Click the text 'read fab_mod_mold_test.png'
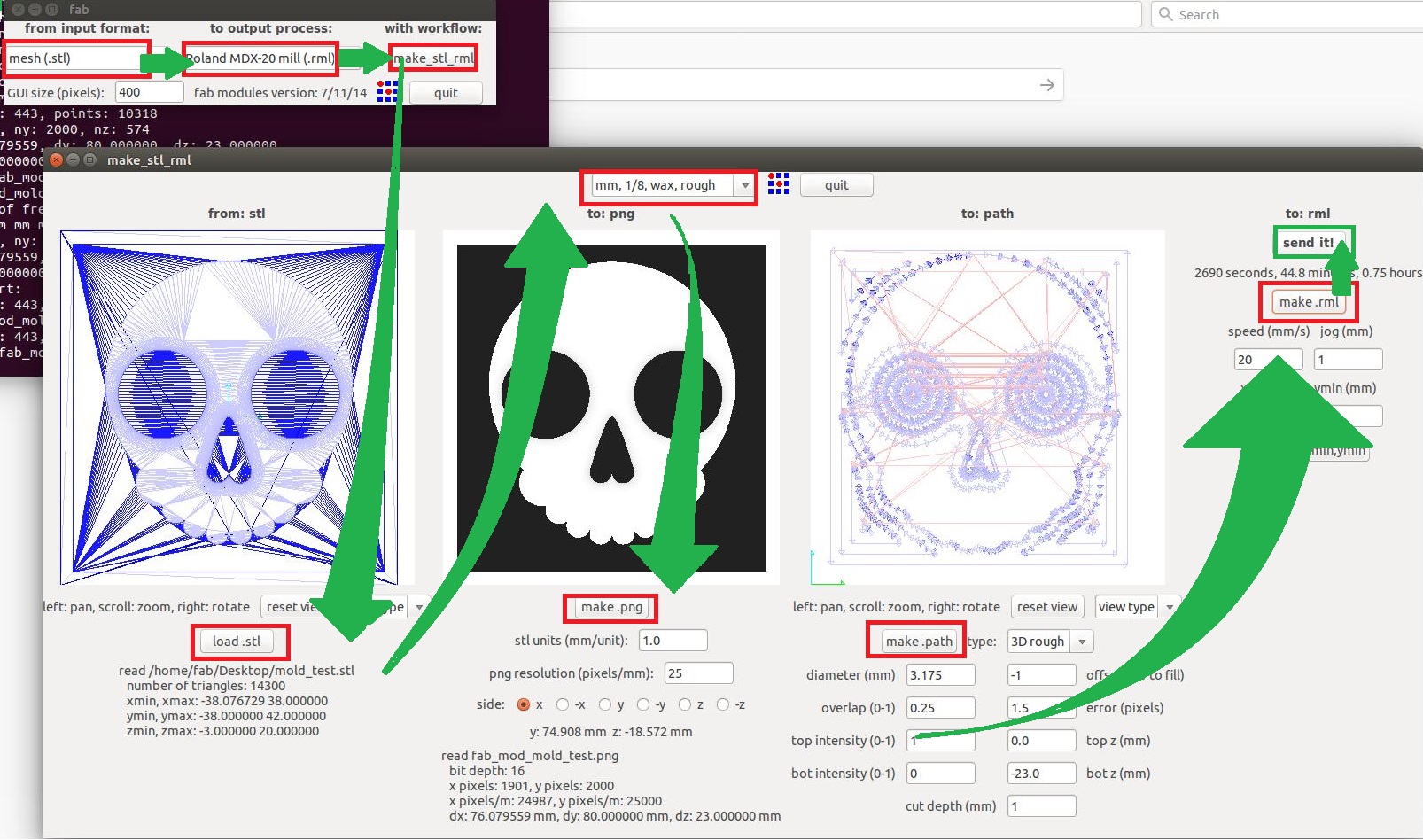The width and height of the screenshot is (1423, 840). click(x=530, y=756)
